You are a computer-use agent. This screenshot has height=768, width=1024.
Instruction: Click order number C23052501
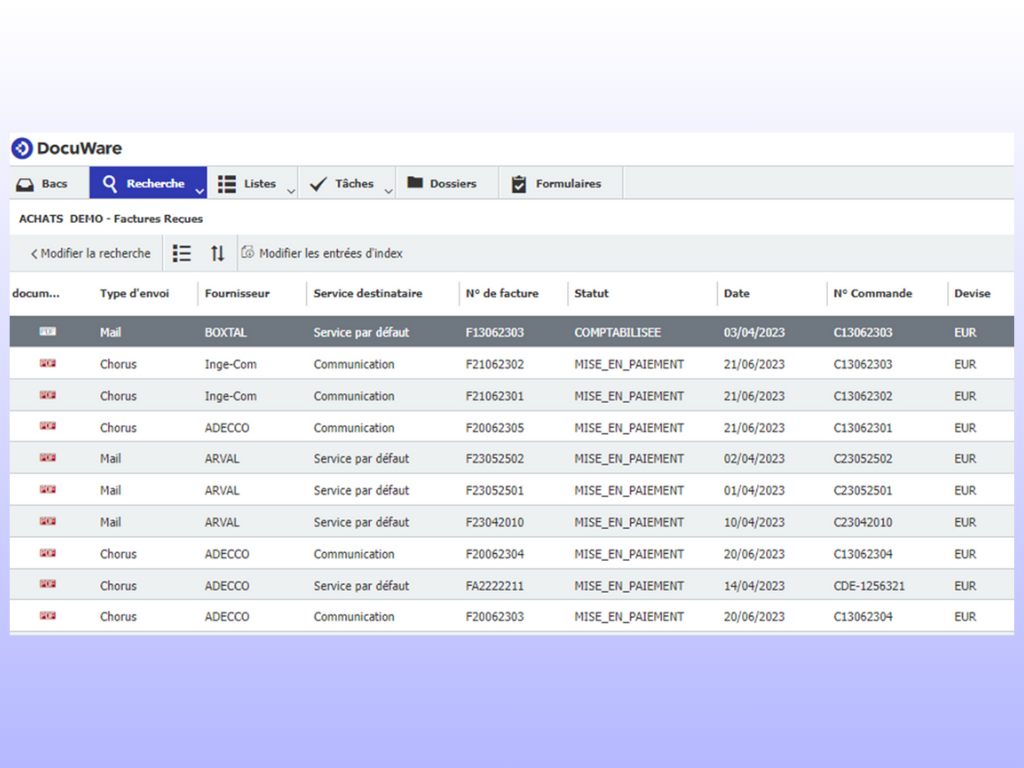point(863,490)
